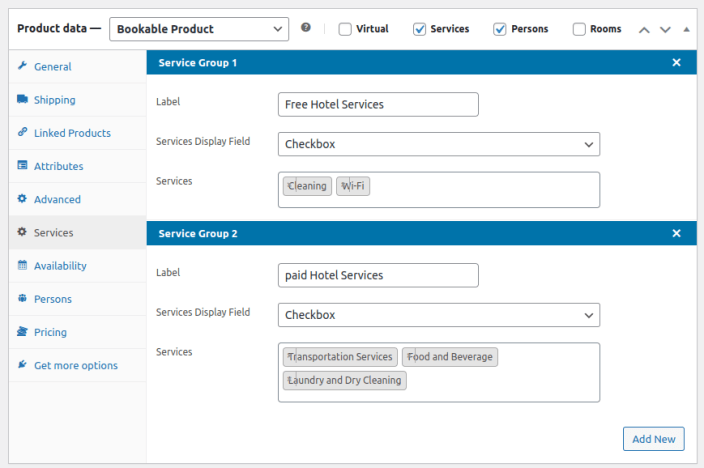Click the Get more options plug icon
Screen dimensions: 704x468
point(22,365)
